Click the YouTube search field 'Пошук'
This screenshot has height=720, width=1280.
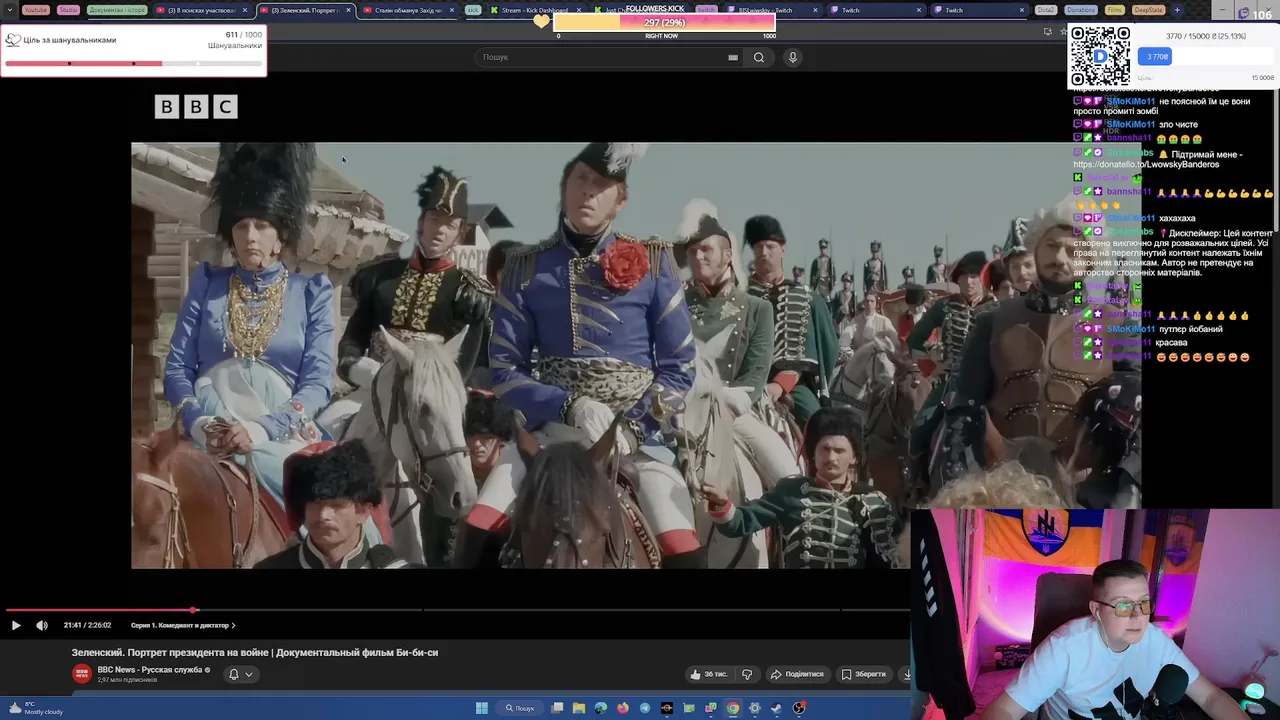point(600,57)
